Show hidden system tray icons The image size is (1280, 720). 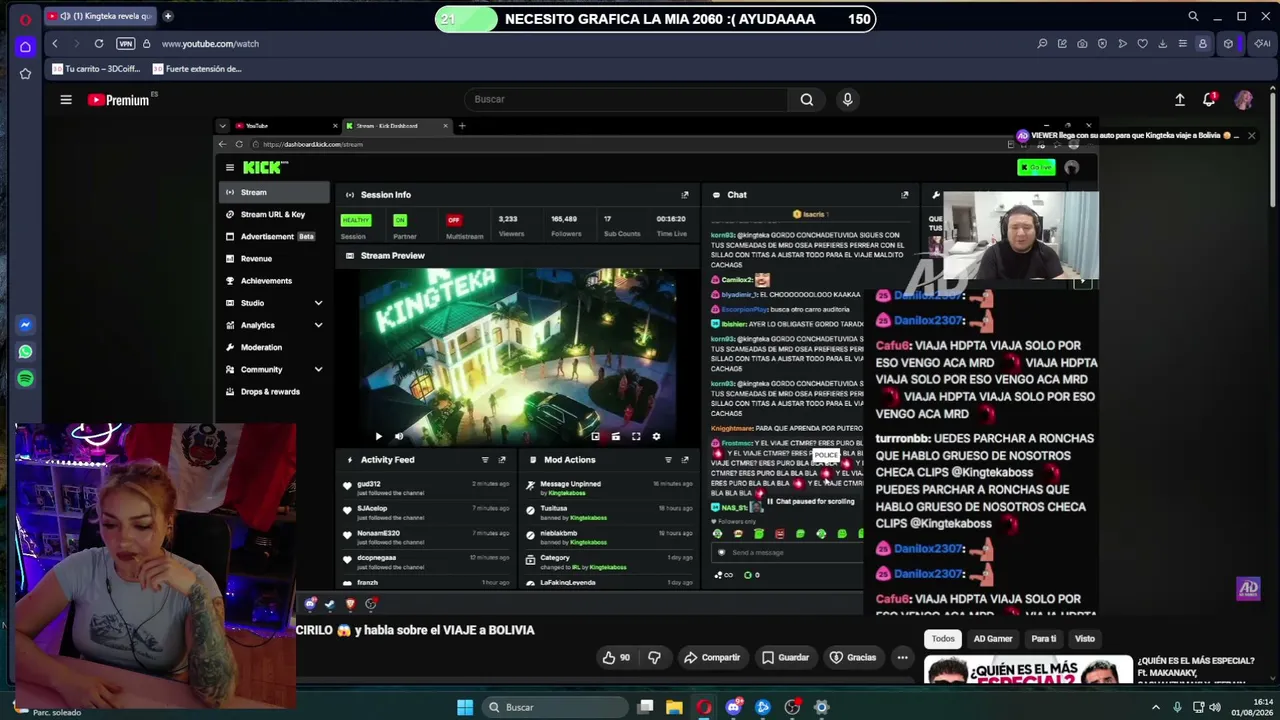coord(1156,707)
